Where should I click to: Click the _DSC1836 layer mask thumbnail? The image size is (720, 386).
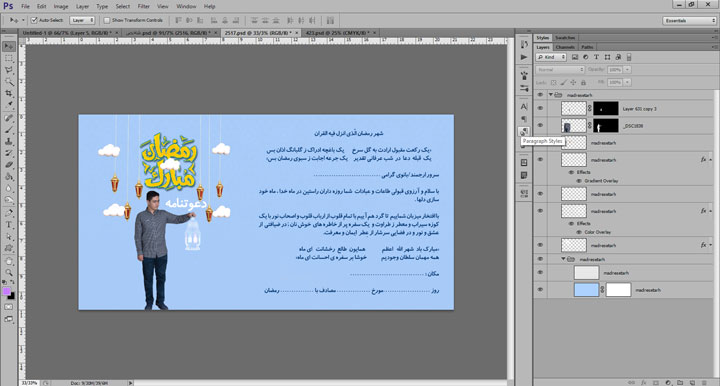point(606,125)
